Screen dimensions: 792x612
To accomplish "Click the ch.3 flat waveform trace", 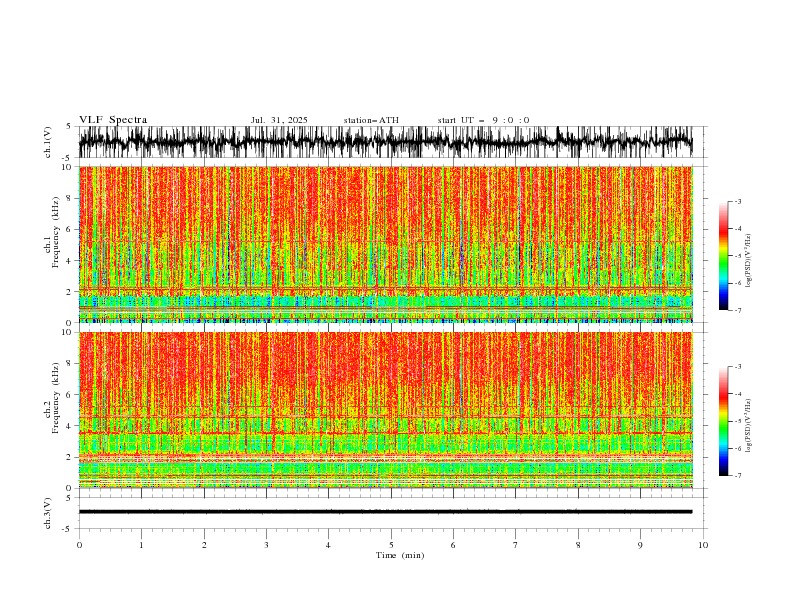I will pos(385,512).
